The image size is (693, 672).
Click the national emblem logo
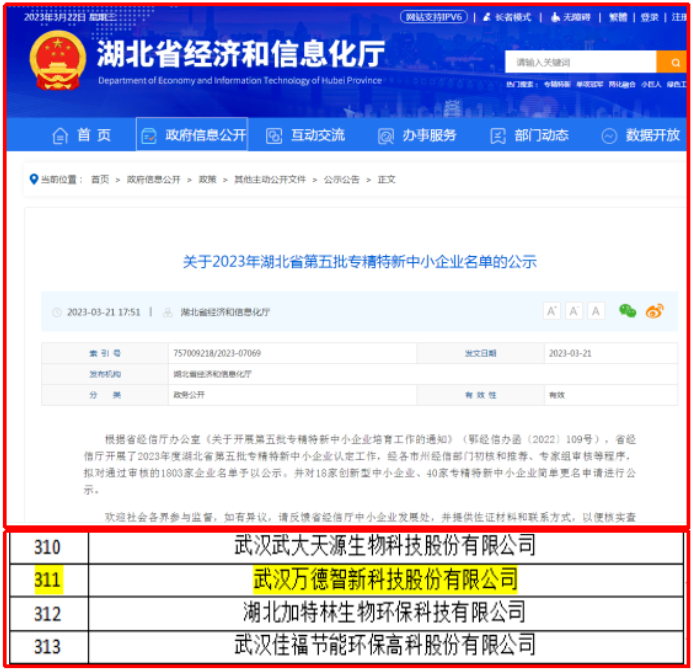click(x=57, y=61)
